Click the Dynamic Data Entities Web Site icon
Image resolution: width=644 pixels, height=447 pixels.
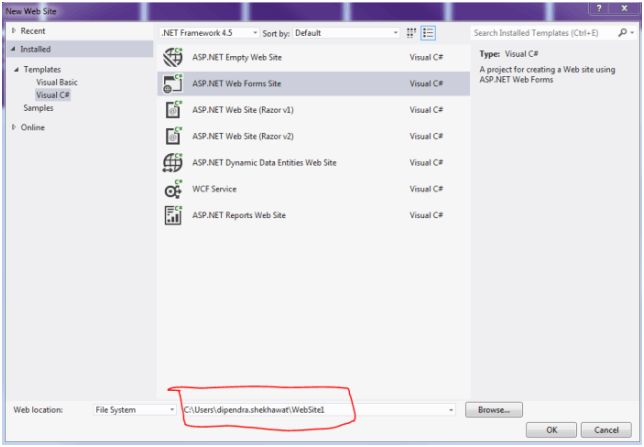(173, 163)
